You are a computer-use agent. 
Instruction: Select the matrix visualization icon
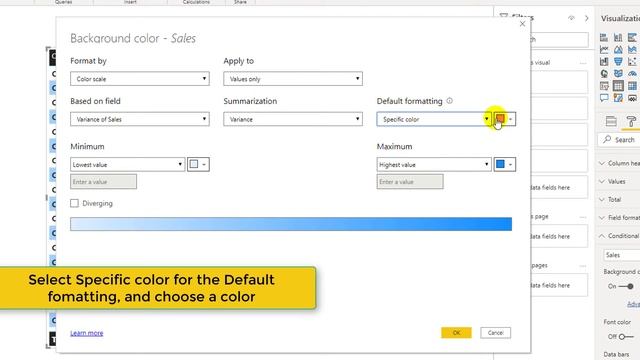point(632,86)
